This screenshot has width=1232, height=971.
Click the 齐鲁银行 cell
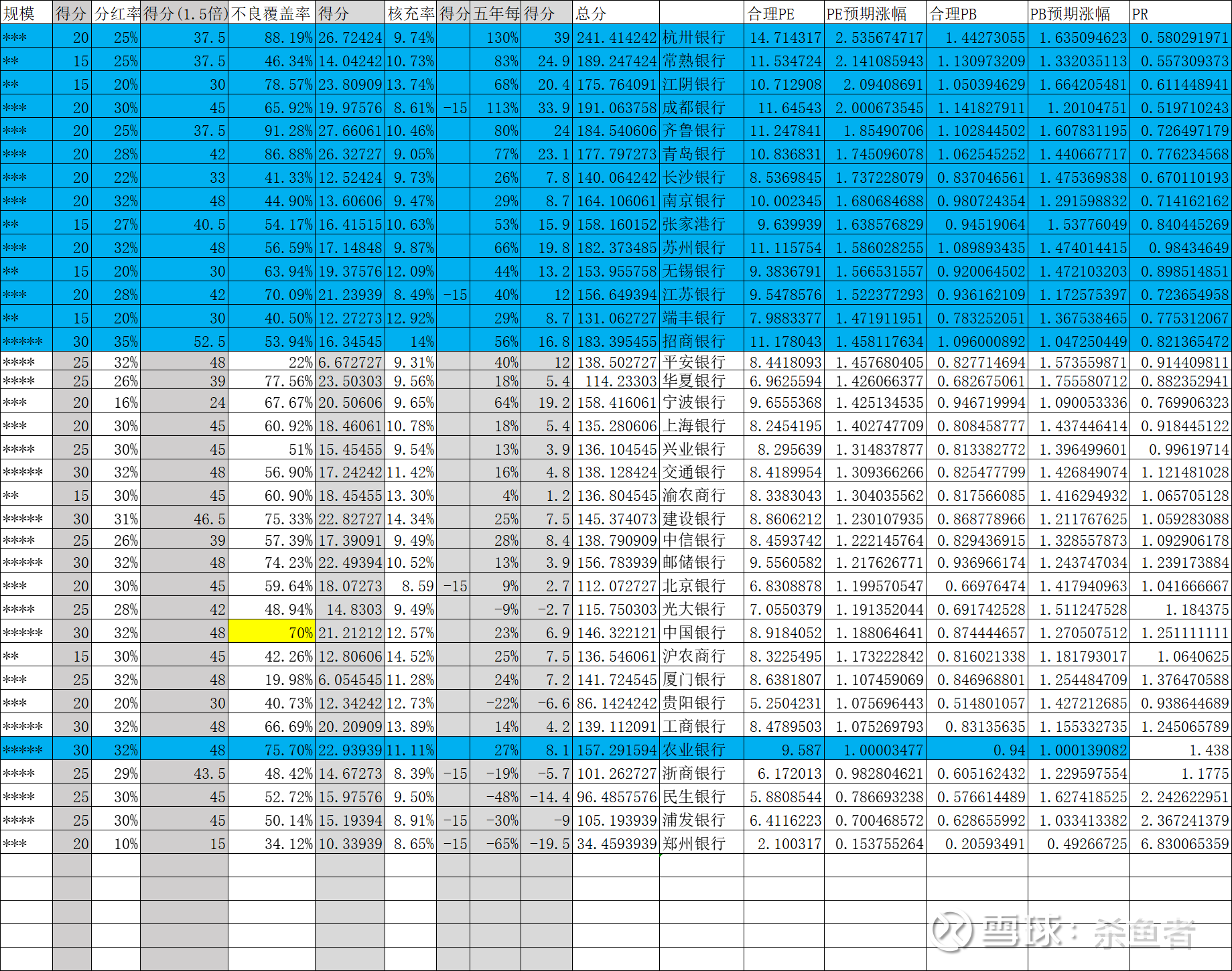[x=701, y=131]
